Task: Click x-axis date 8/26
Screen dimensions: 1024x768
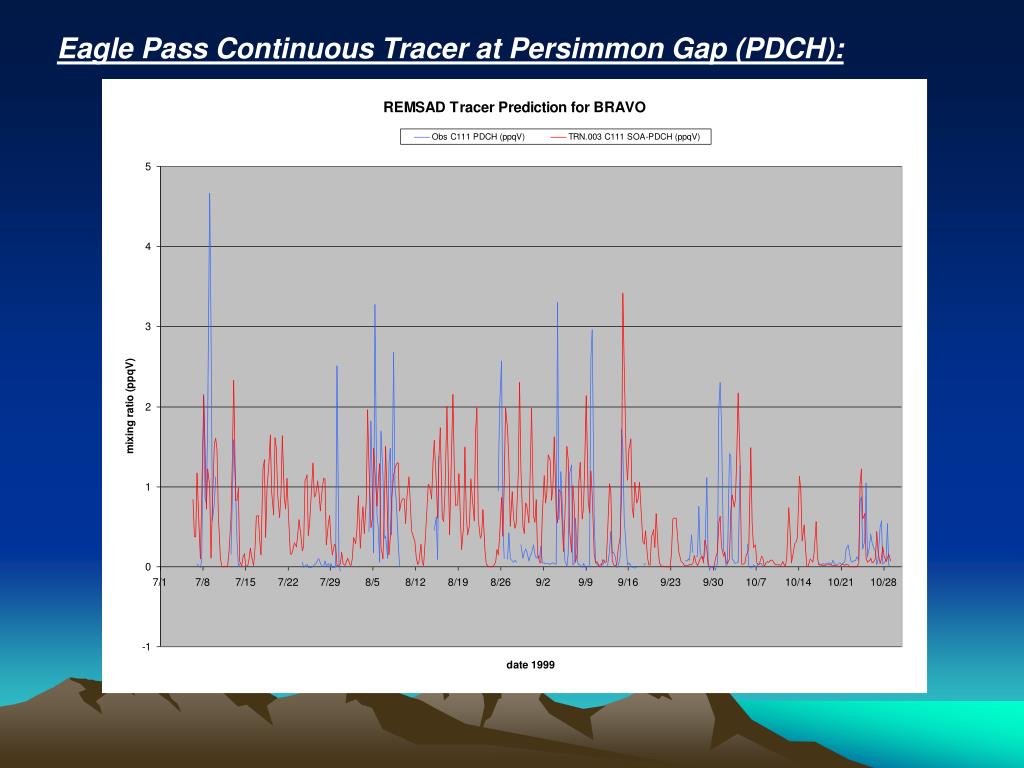Action: point(500,582)
